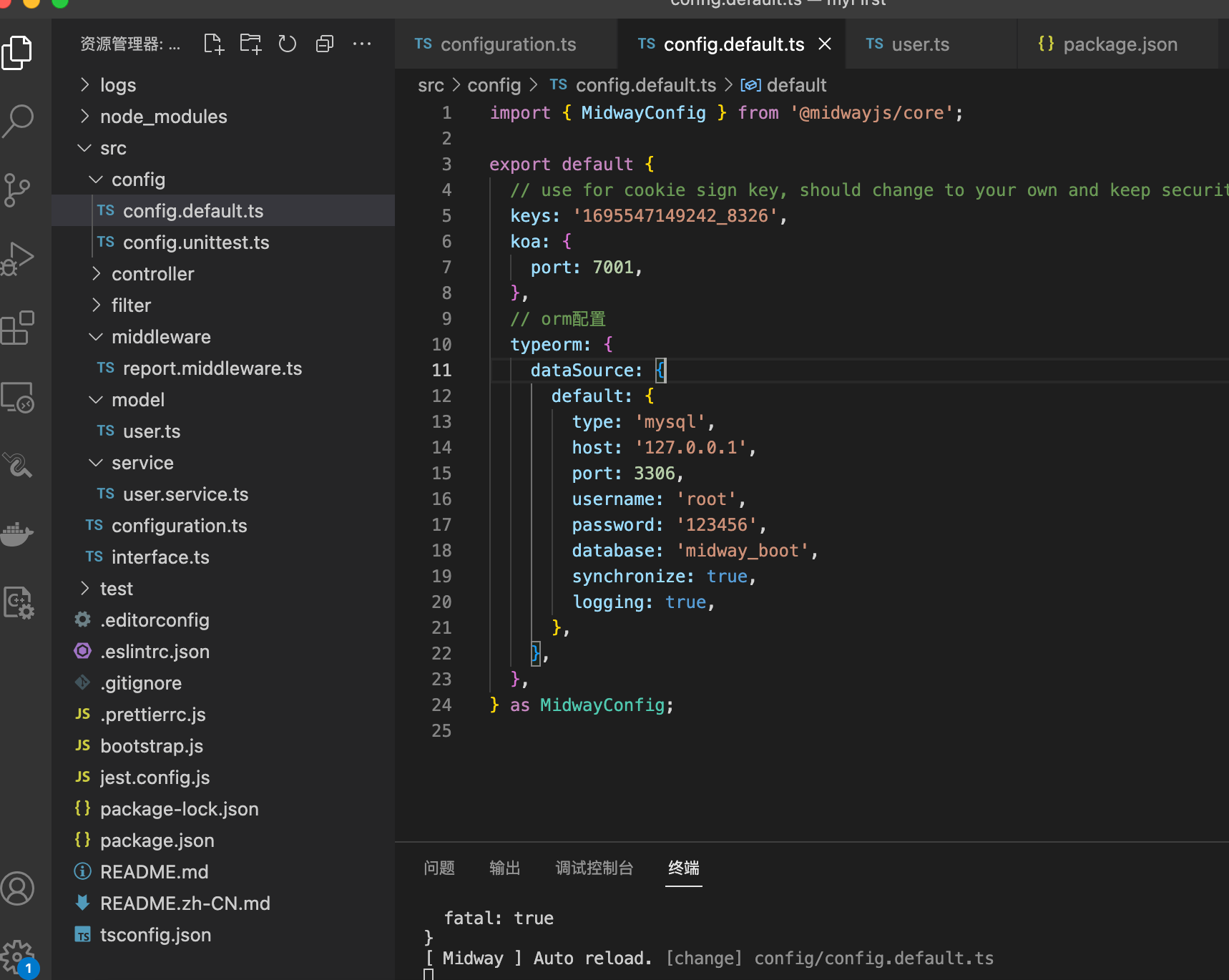
Task: Expand the logs folder
Action: [x=118, y=85]
